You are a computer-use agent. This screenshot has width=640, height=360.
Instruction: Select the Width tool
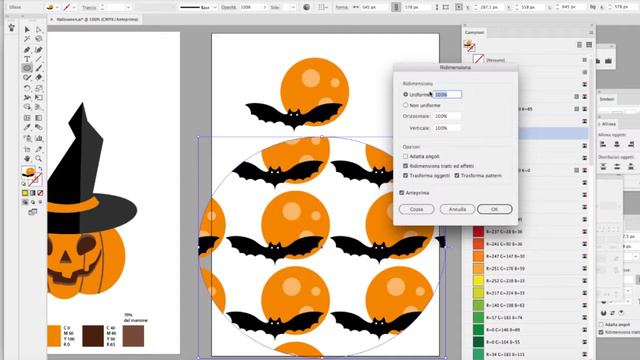click(27, 98)
